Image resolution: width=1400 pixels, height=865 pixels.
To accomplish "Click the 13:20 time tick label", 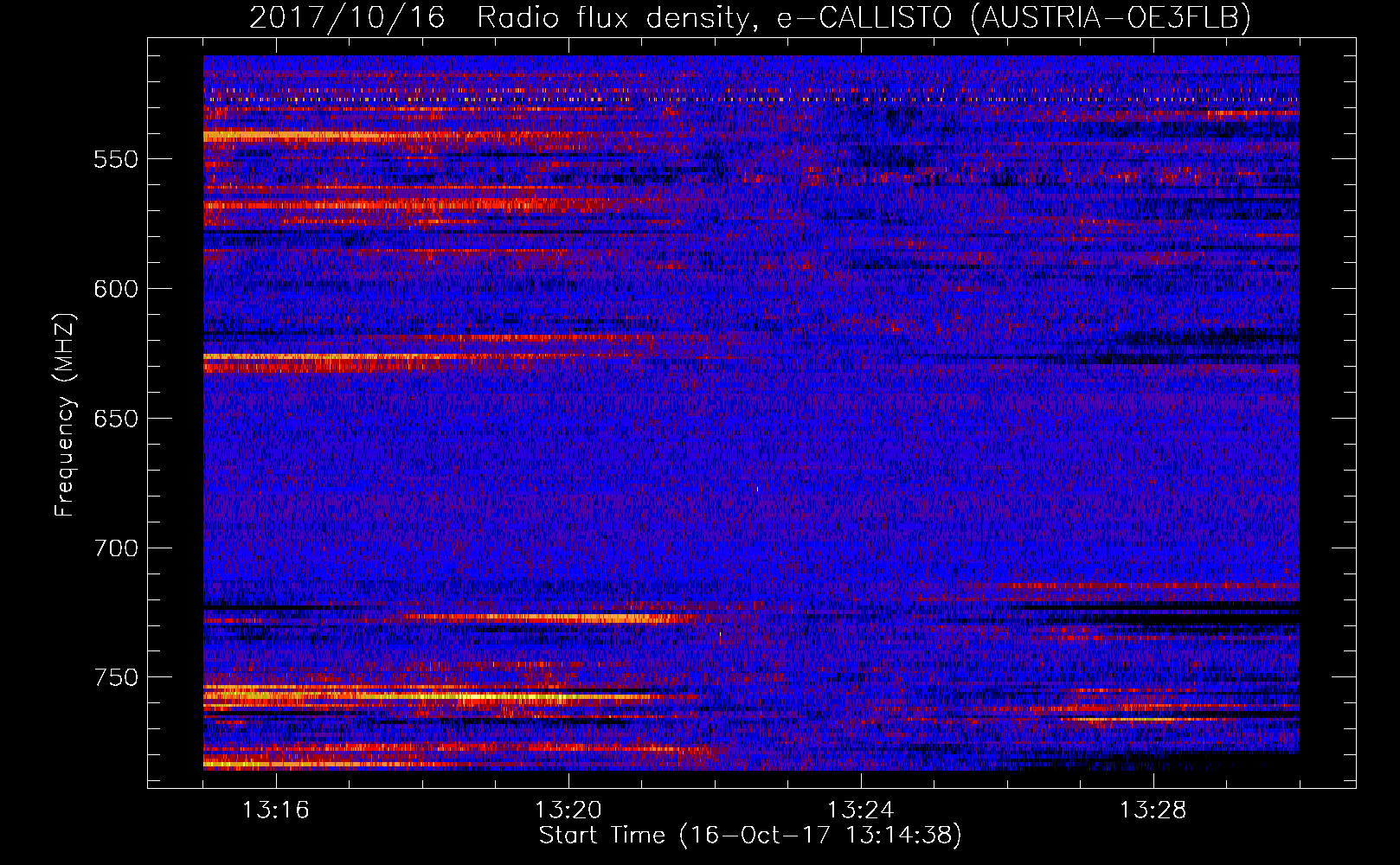I will tap(568, 811).
